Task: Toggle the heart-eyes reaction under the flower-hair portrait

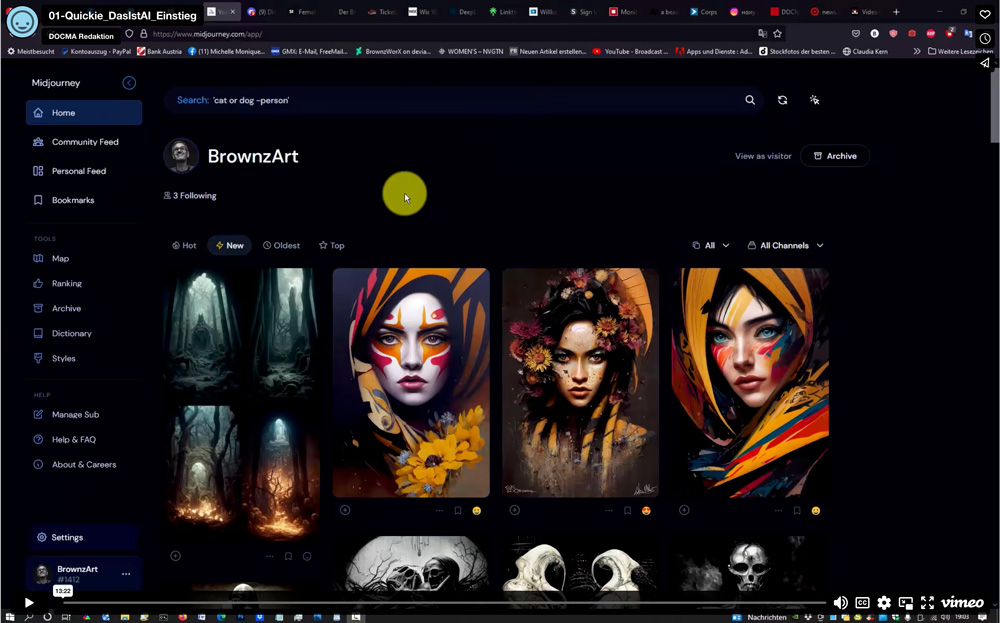Action: point(646,511)
